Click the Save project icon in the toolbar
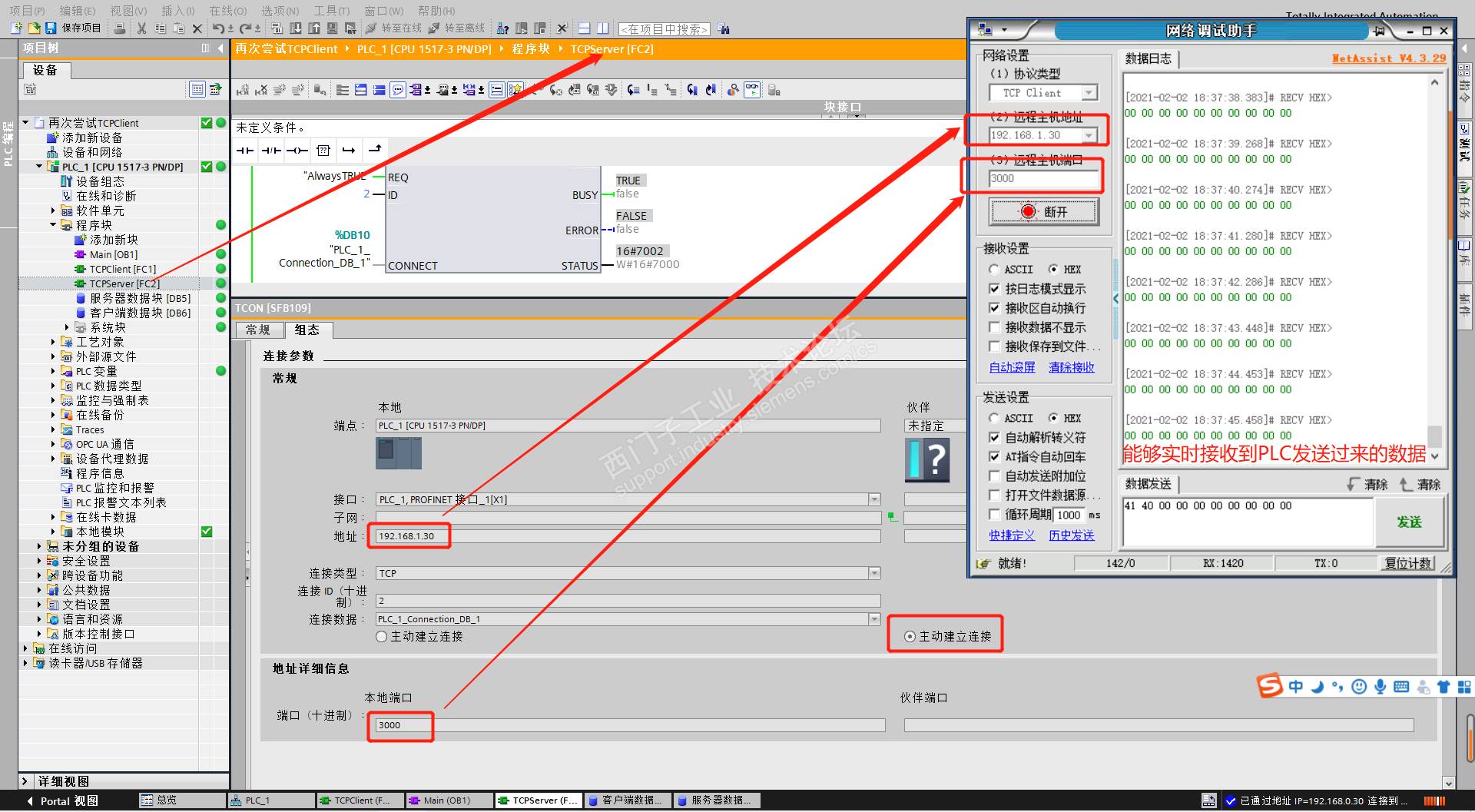Screen dimensions: 1475x812 point(51,28)
